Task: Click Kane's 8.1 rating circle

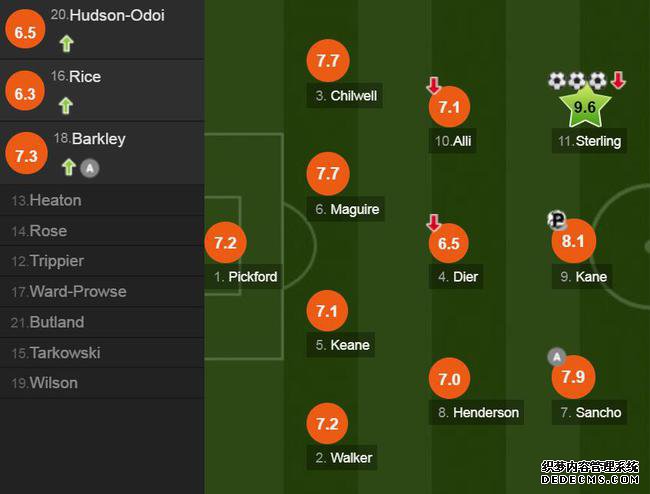Action: click(x=574, y=240)
